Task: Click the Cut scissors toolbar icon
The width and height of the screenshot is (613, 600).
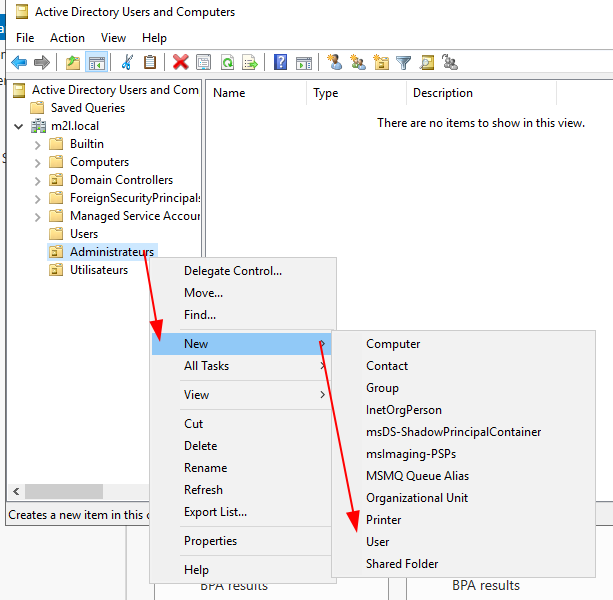Action: click(x=127, y=62)
